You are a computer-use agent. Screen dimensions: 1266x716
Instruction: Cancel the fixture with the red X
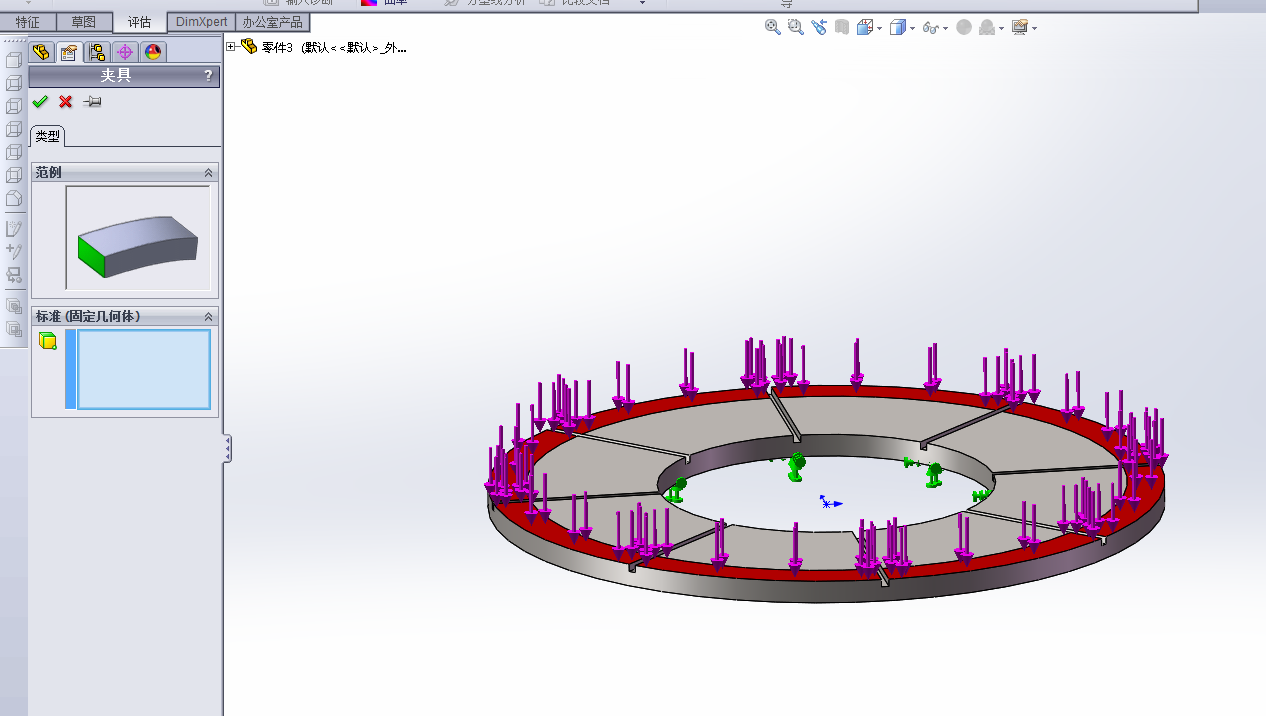[x=66, y=101]
